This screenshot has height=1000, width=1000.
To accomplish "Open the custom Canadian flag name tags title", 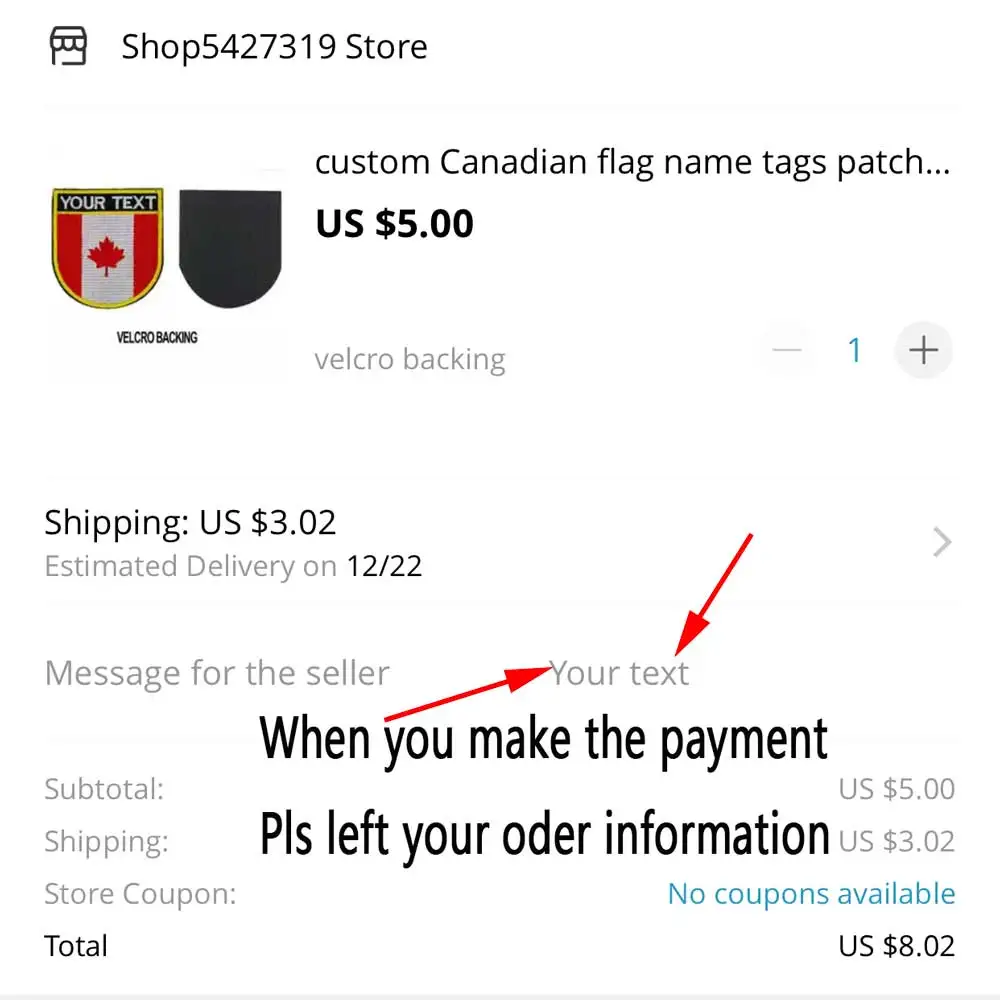I will tap(633, 162).
